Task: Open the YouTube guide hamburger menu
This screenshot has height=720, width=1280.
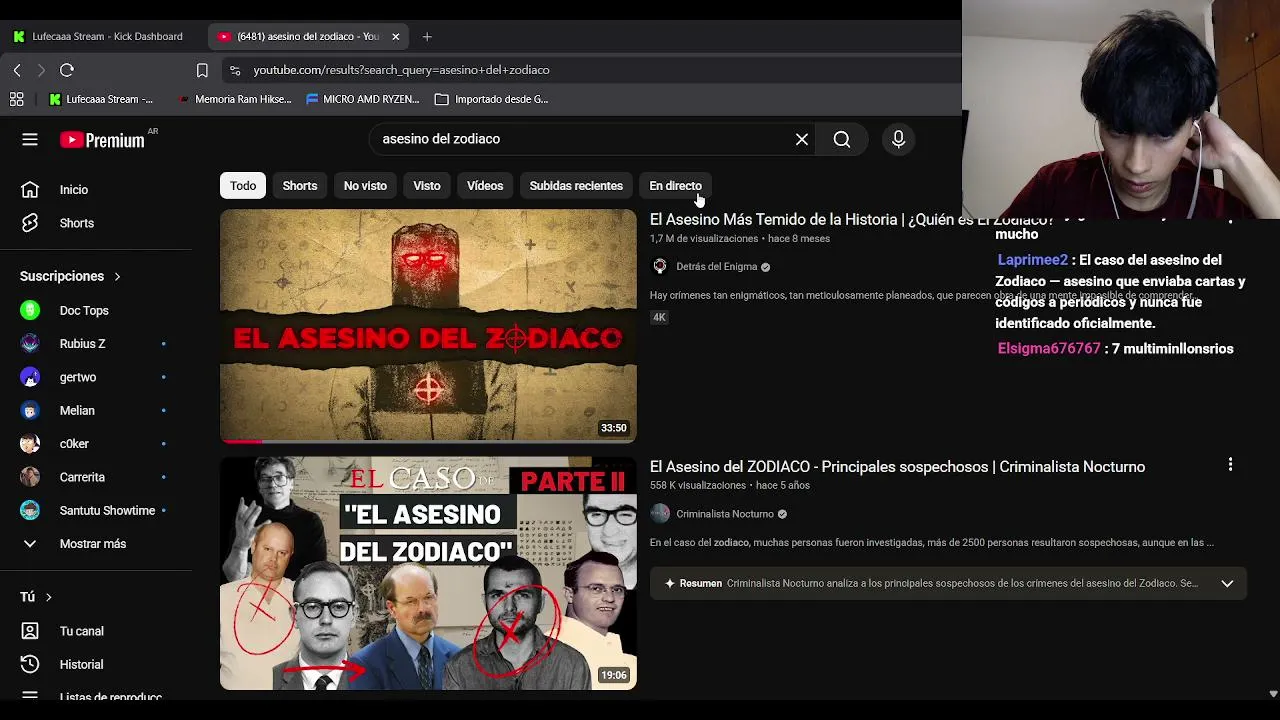Action: coord(30,140)
